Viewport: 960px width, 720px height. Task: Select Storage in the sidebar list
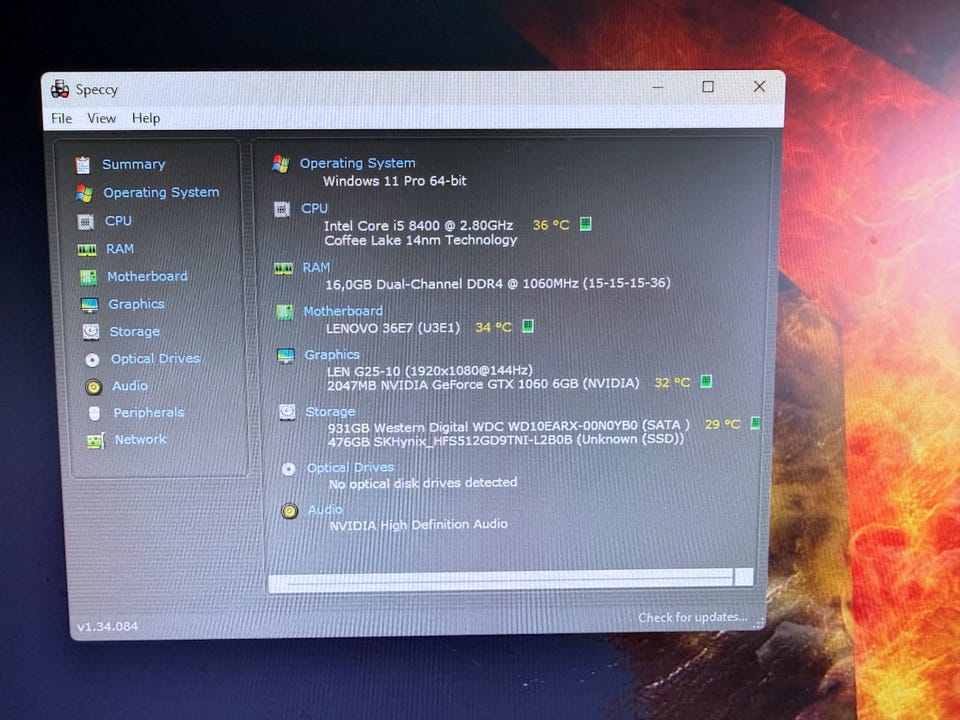[134, 331]
